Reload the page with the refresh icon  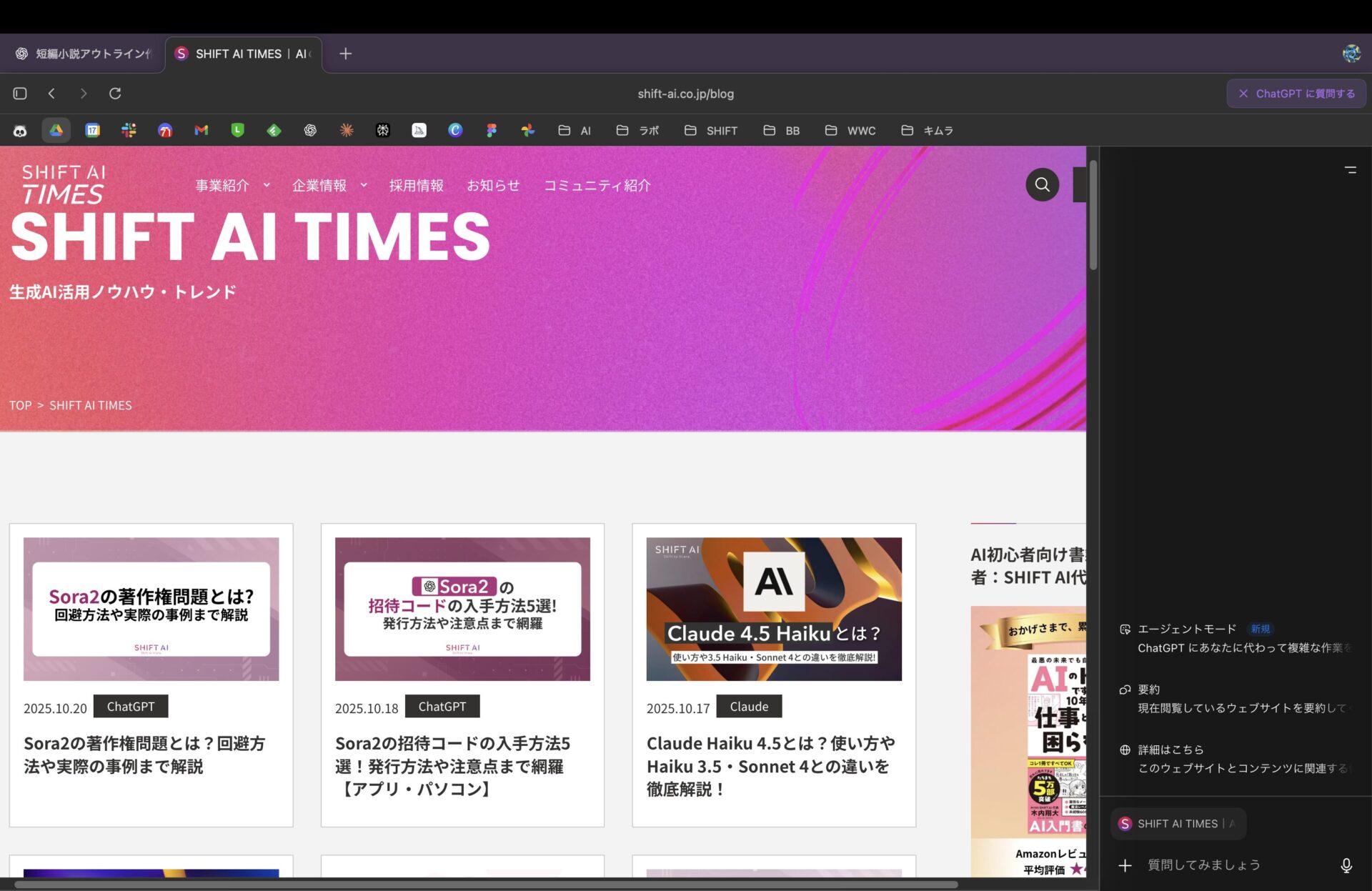pos(115,94)
